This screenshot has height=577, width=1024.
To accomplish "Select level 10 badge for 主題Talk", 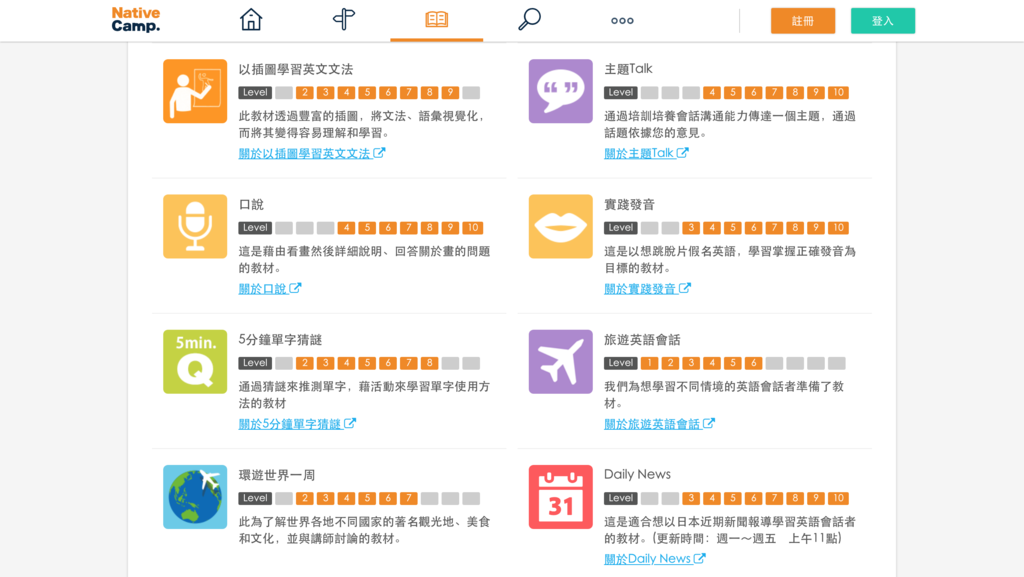I will (x=839, y=93).
